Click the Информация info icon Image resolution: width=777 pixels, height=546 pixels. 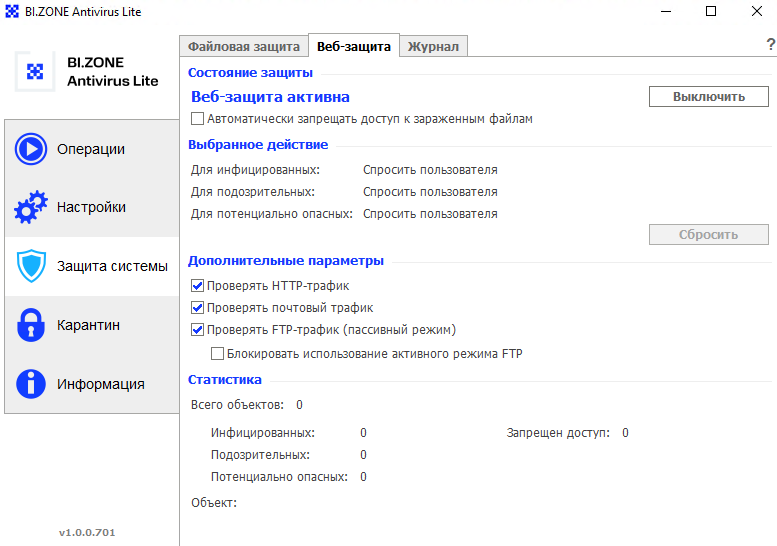[x=31, y=384]
